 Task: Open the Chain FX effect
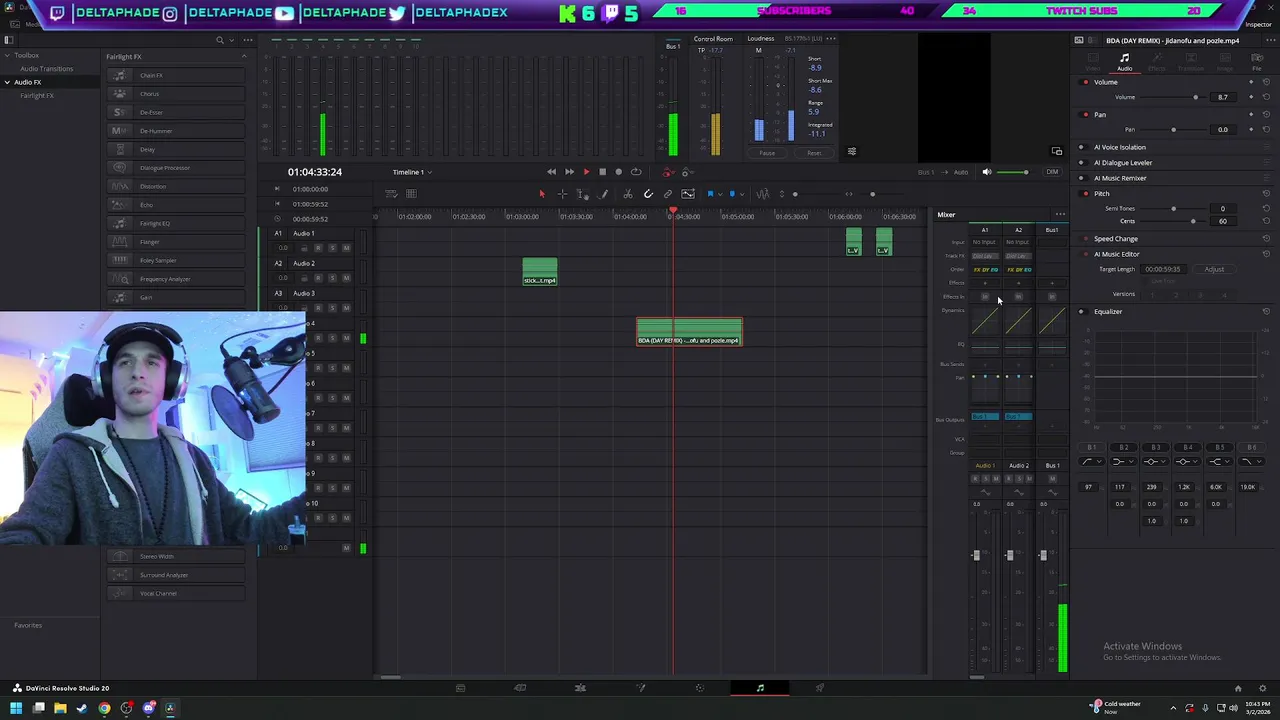pyautogui.click(x=176, y=76)
